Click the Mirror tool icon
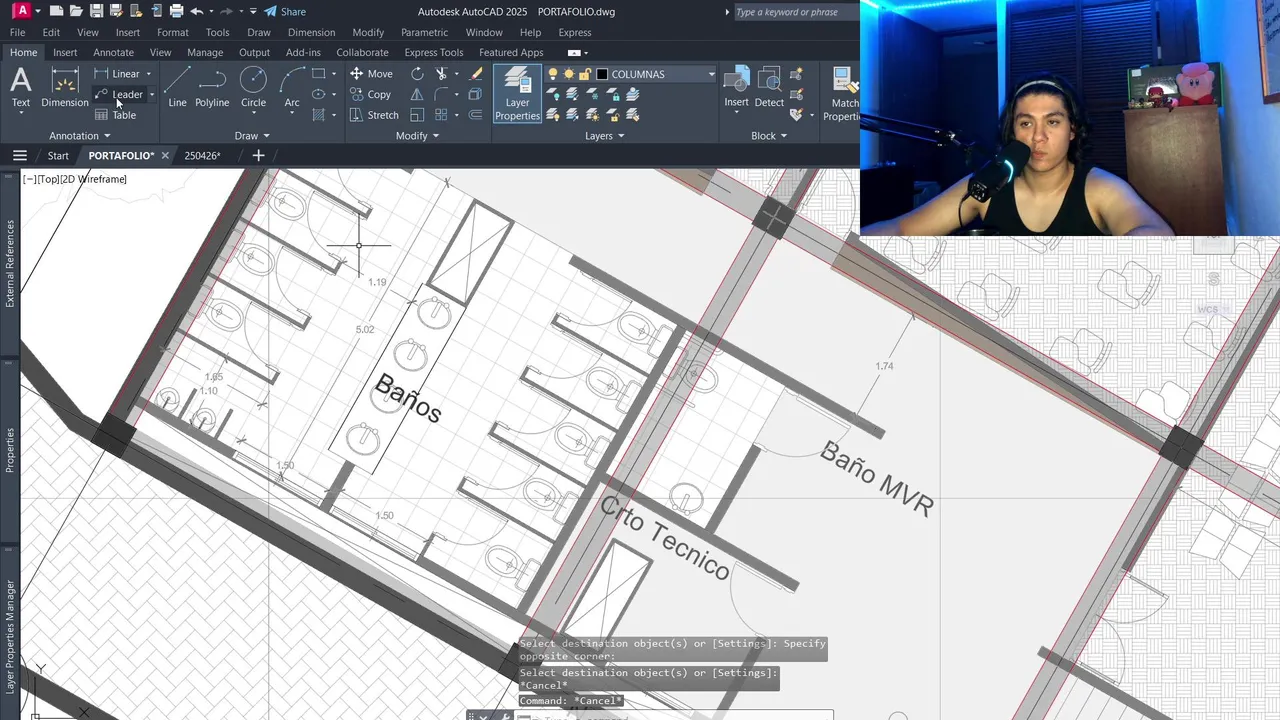Screen dimensions: 1280x720 (417, 94)
